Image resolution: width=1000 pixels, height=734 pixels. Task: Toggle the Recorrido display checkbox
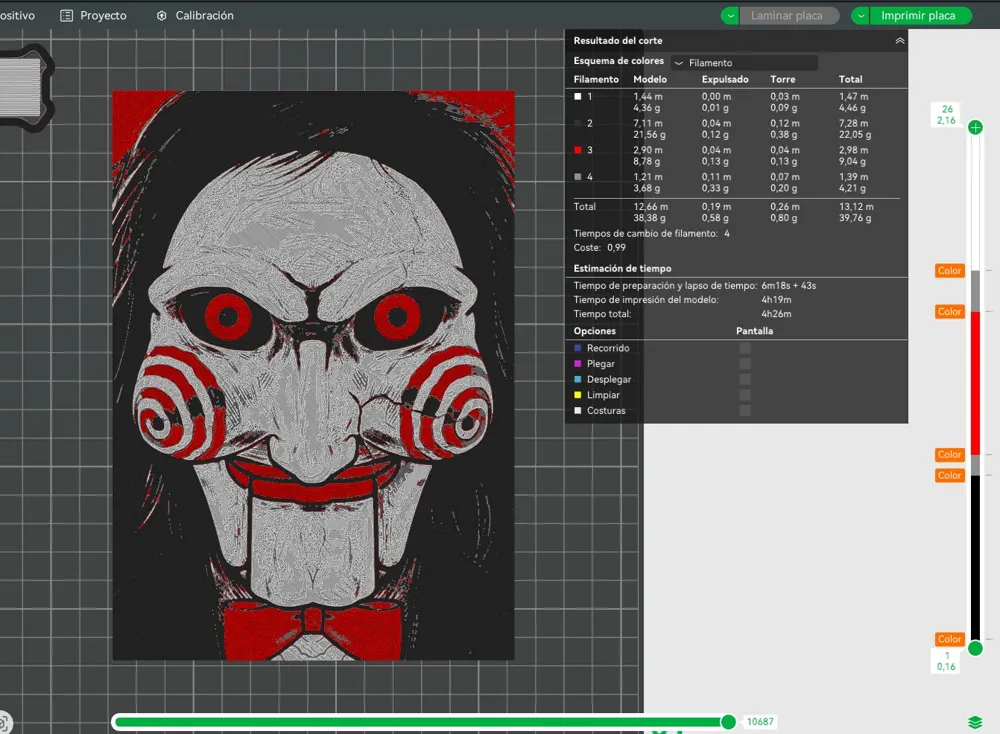tap(745, 348)
